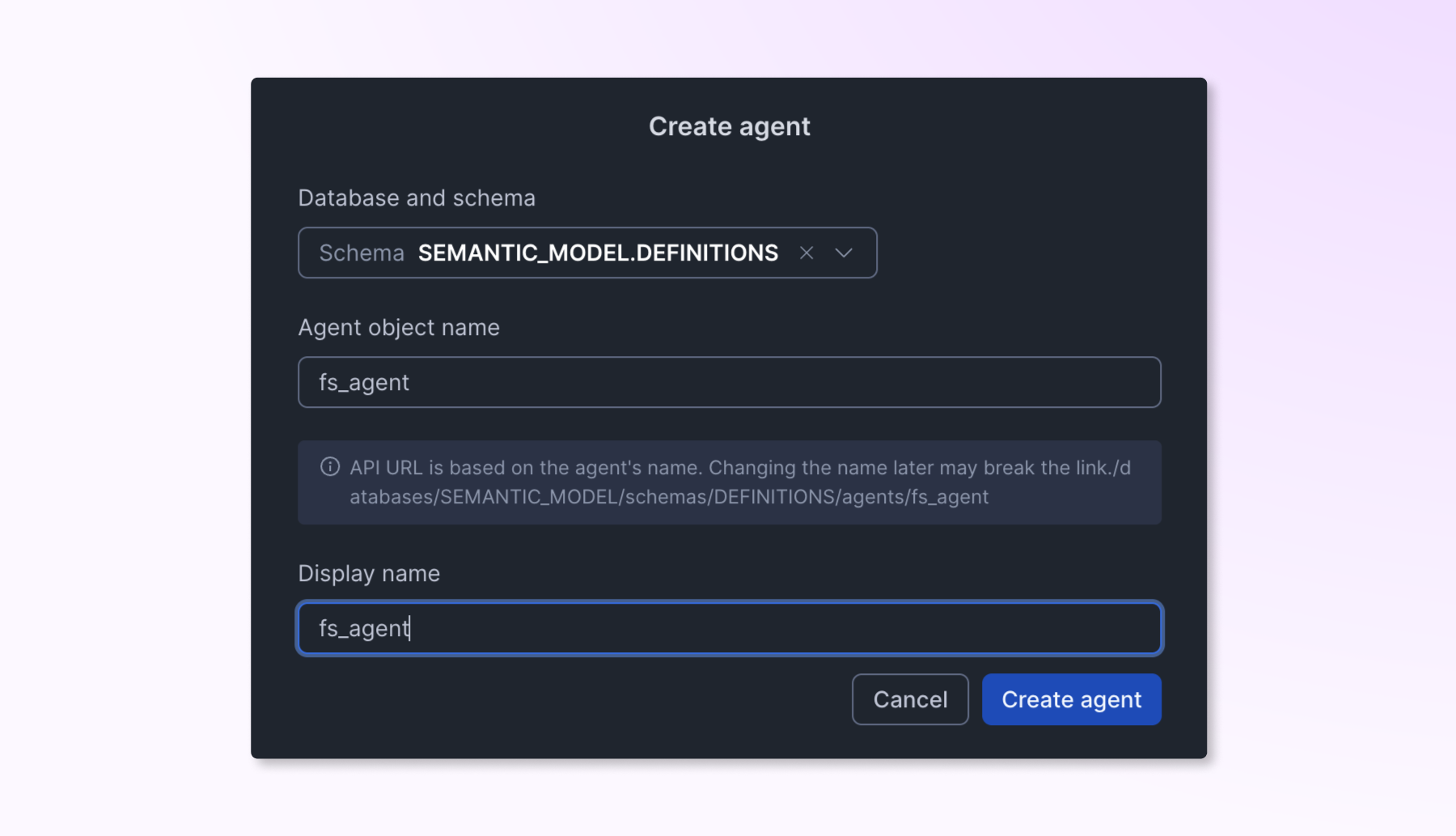This screenshot has width=1456, height=836.
Task: Click the API URL path ending in fs_agent
Action: click(669, 497)
